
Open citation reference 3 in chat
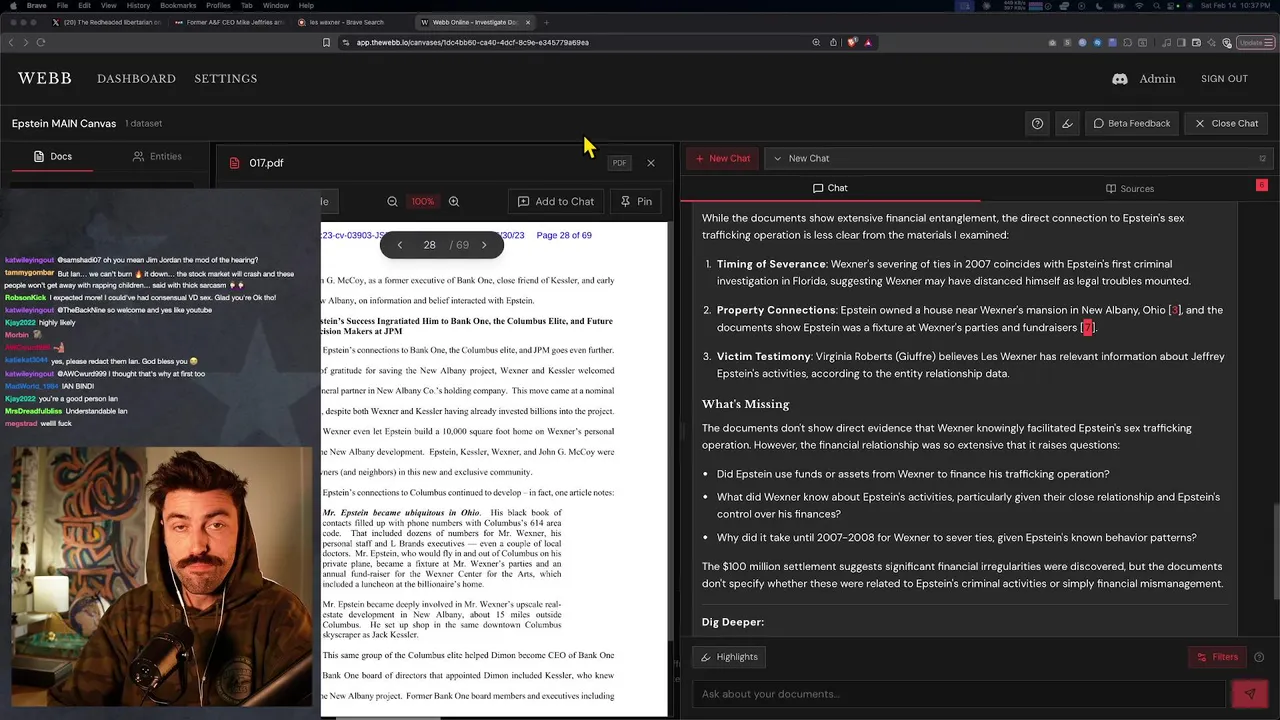point(1175,310)
